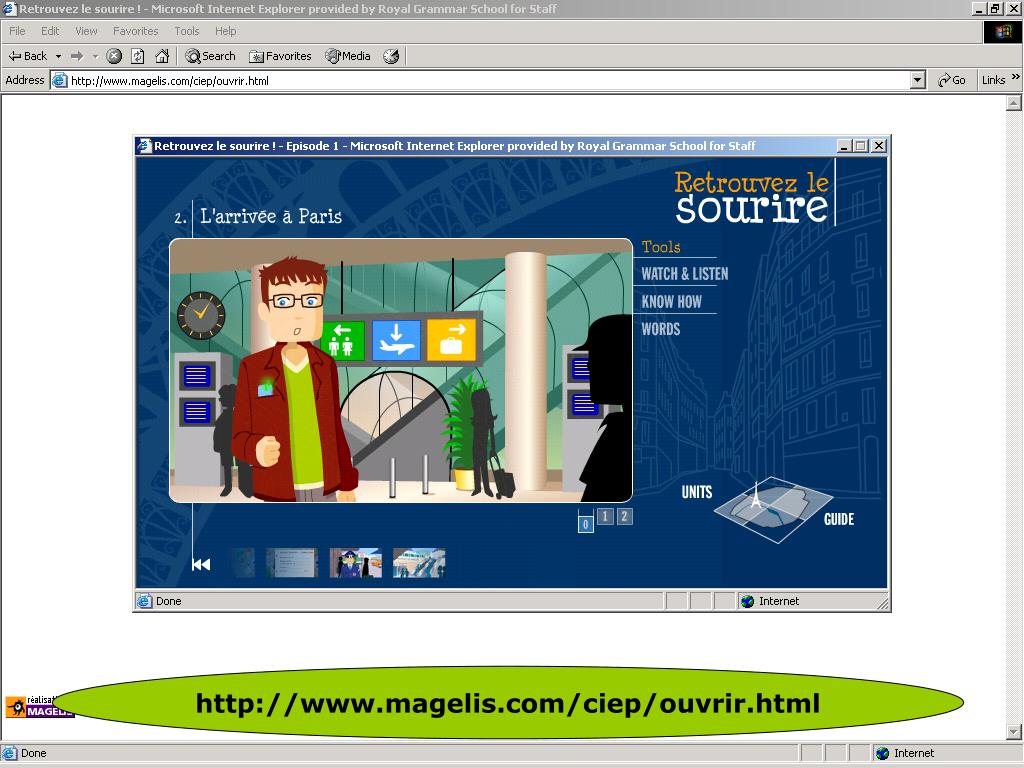Open the dimmed text screen thumbnail
Image resolution: width=1024 pixels, height=768 pixels.
(x=292, y=563)
